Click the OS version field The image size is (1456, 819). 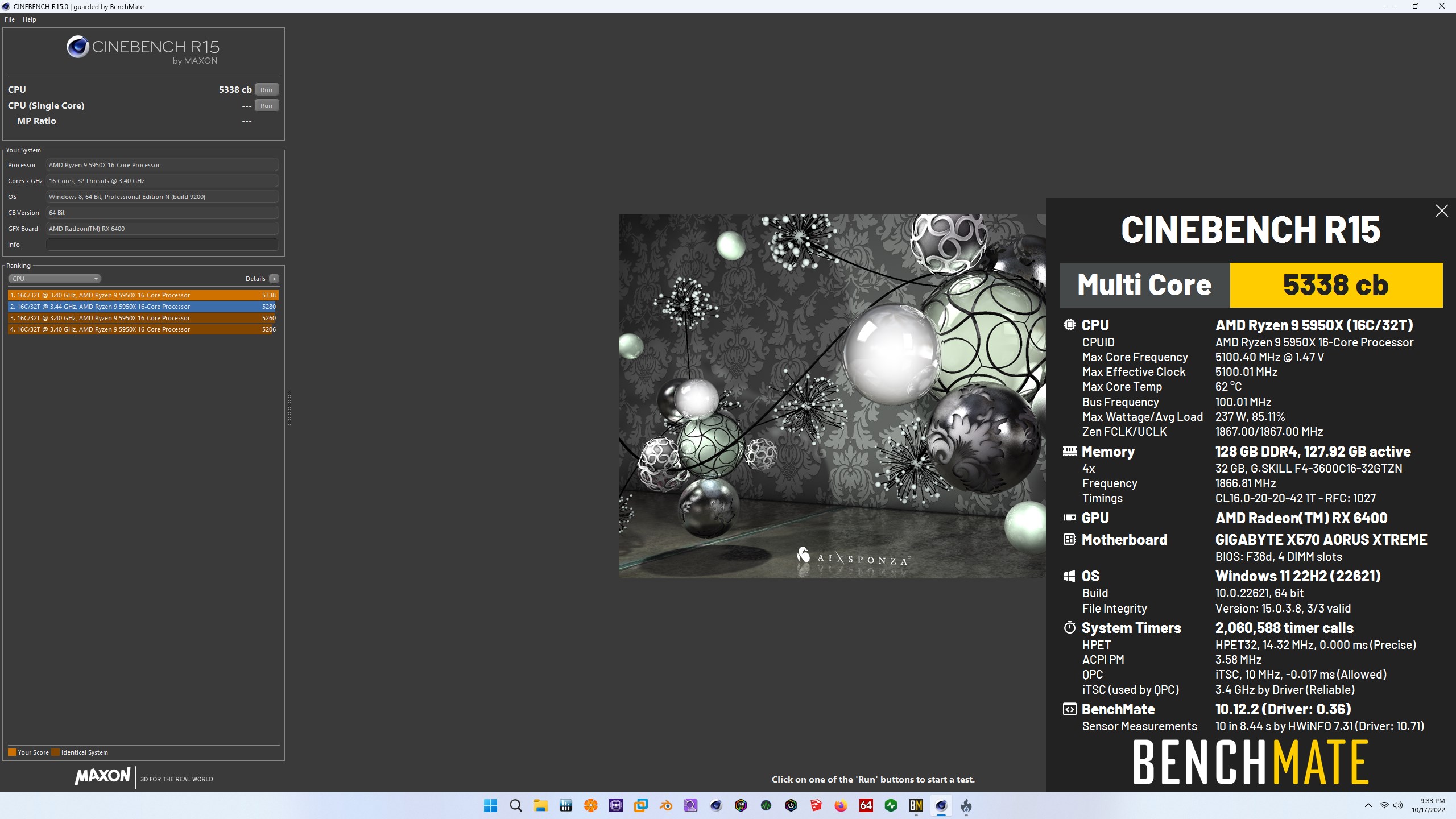(162, 197)
